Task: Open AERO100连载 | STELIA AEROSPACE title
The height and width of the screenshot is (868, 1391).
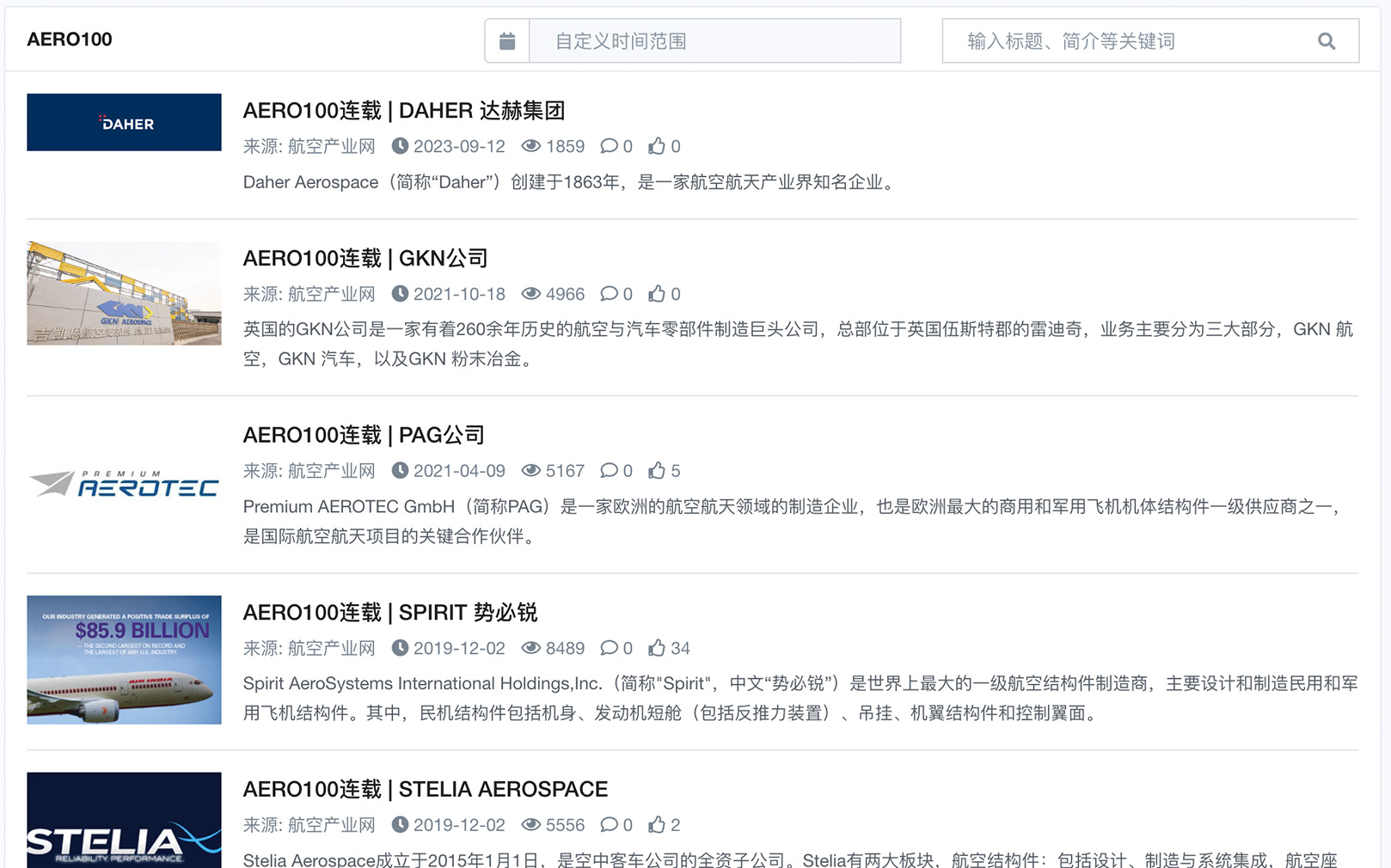Action: tap(425, 790)
